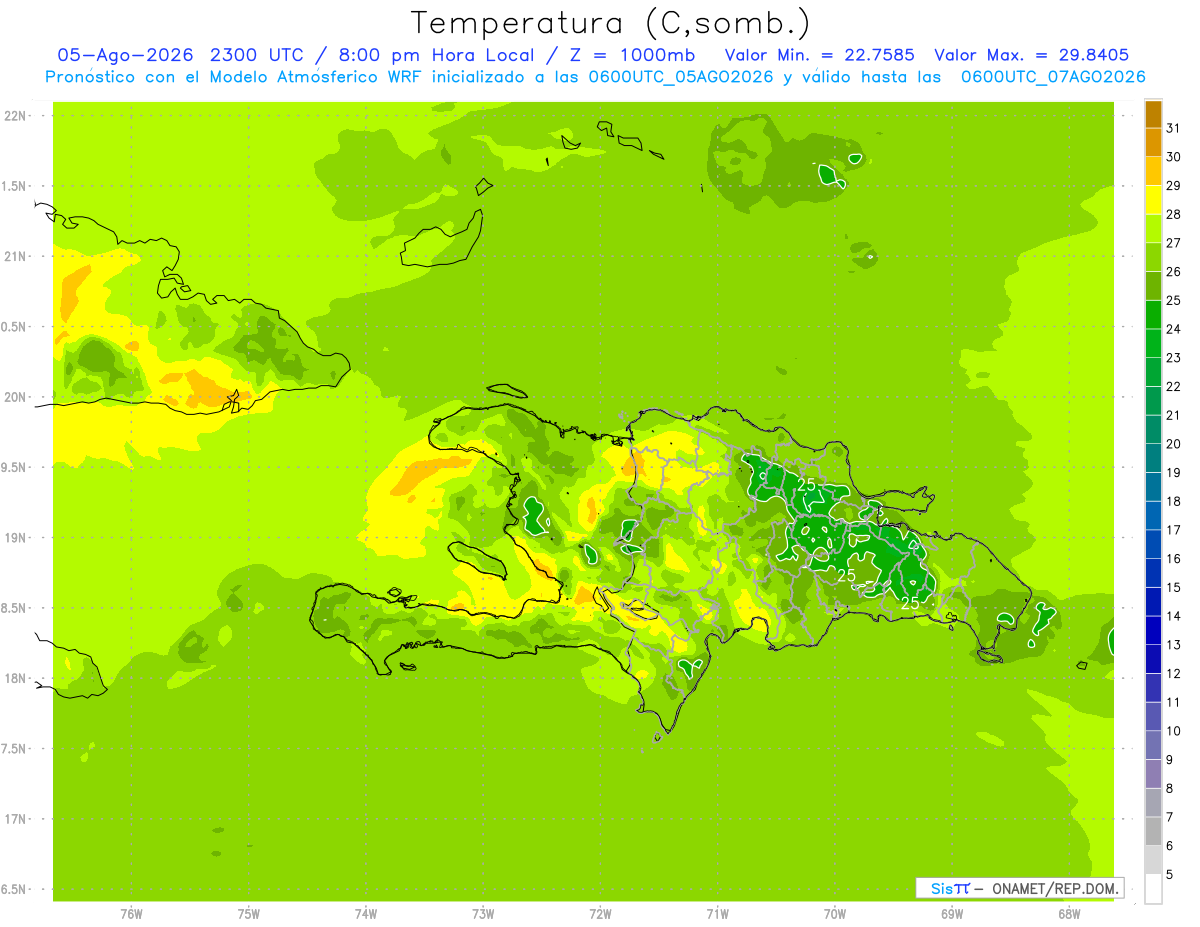Image resolution: width=1200 pixels, height=927 pixels.
Task: Pick the orange swatch between 30 and 31
Action: pos(1153,142)
